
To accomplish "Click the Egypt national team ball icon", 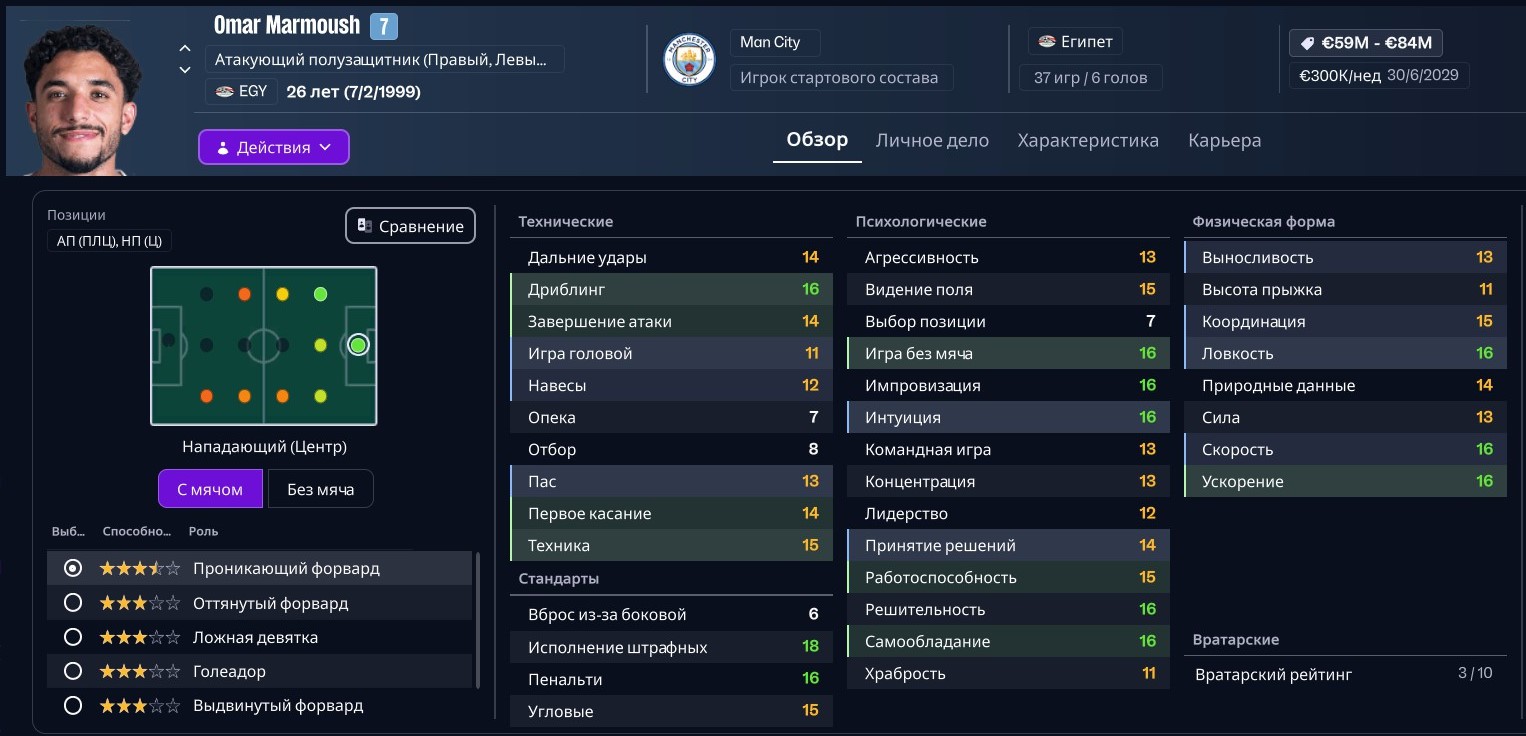I will pos(1047,42).
